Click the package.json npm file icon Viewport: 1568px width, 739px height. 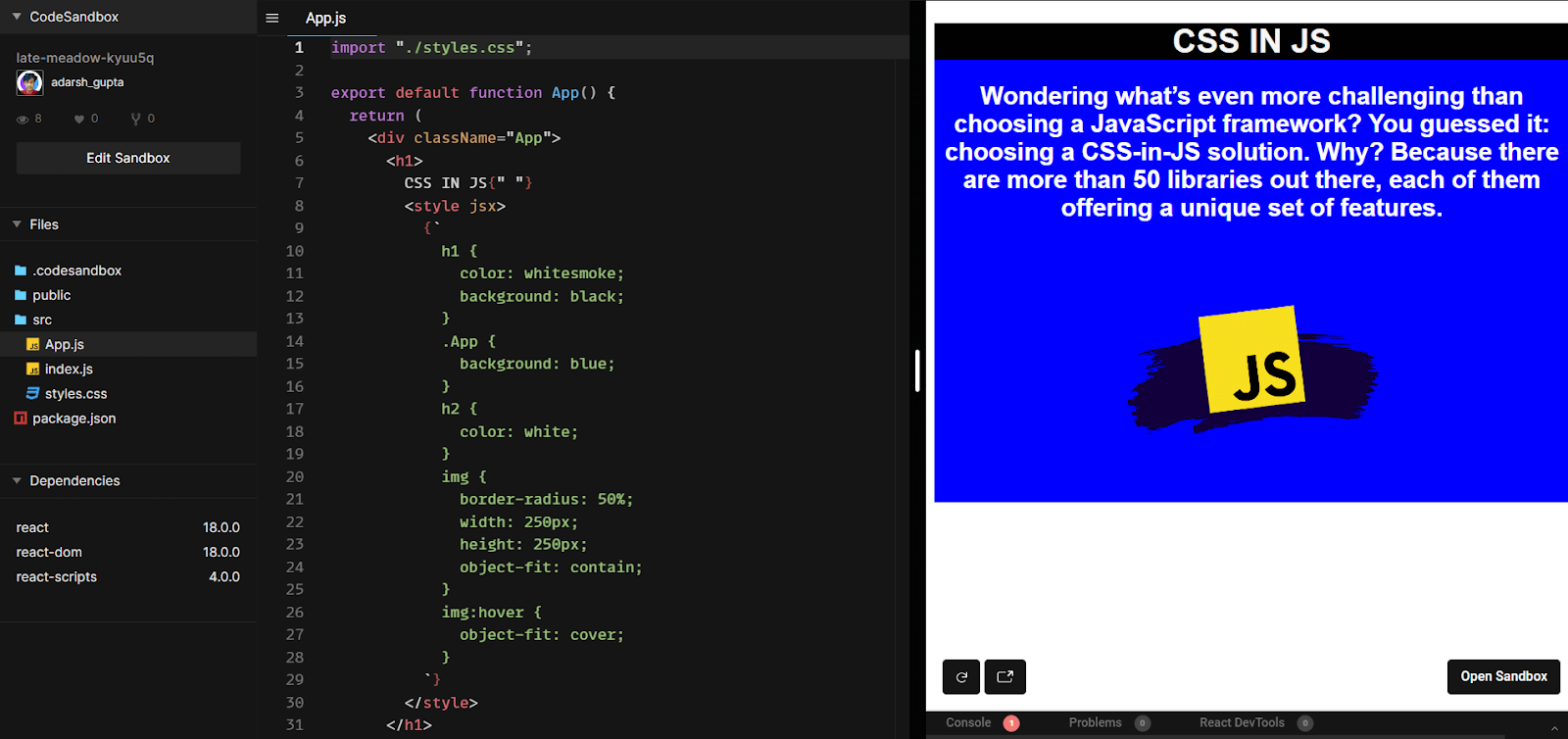tap(21, 419)
